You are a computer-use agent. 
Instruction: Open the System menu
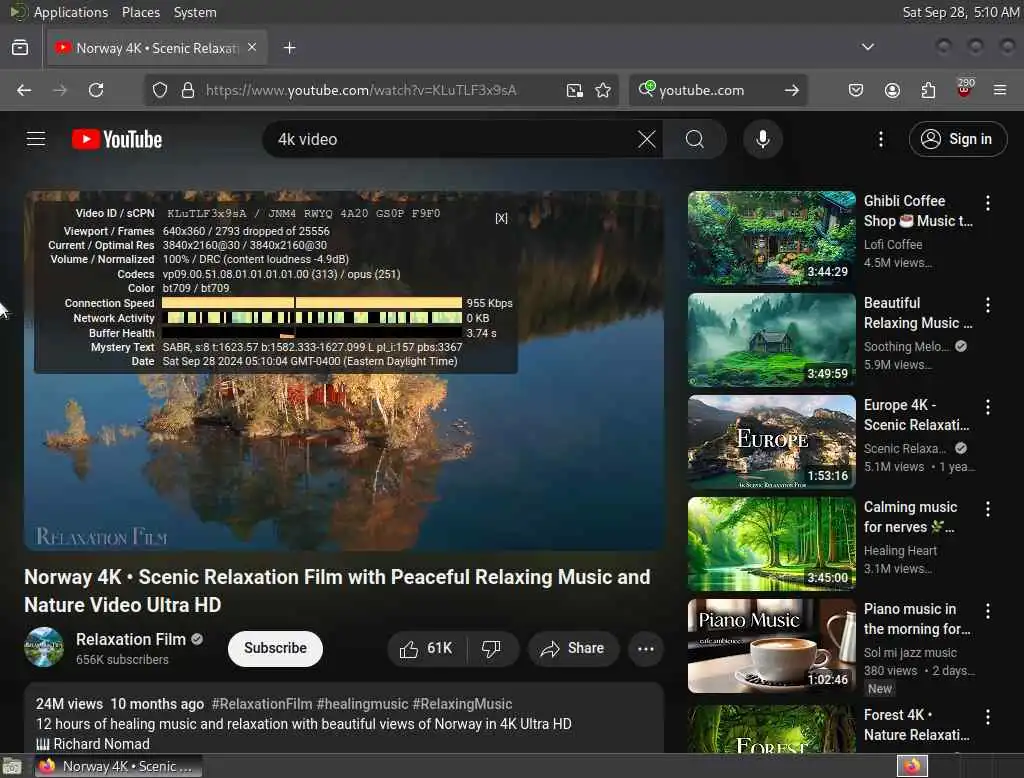click(195, 12)
